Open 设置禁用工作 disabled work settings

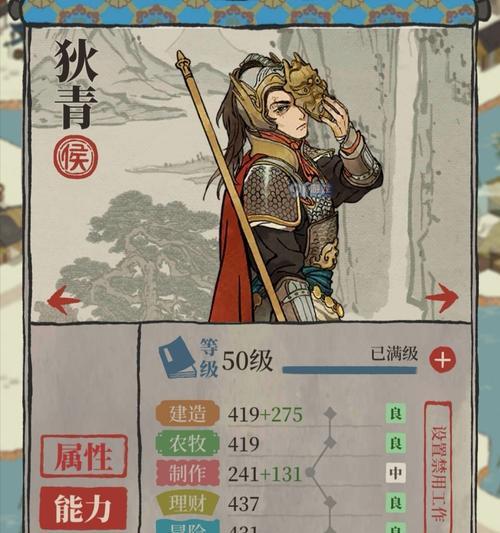coord(439,467)
